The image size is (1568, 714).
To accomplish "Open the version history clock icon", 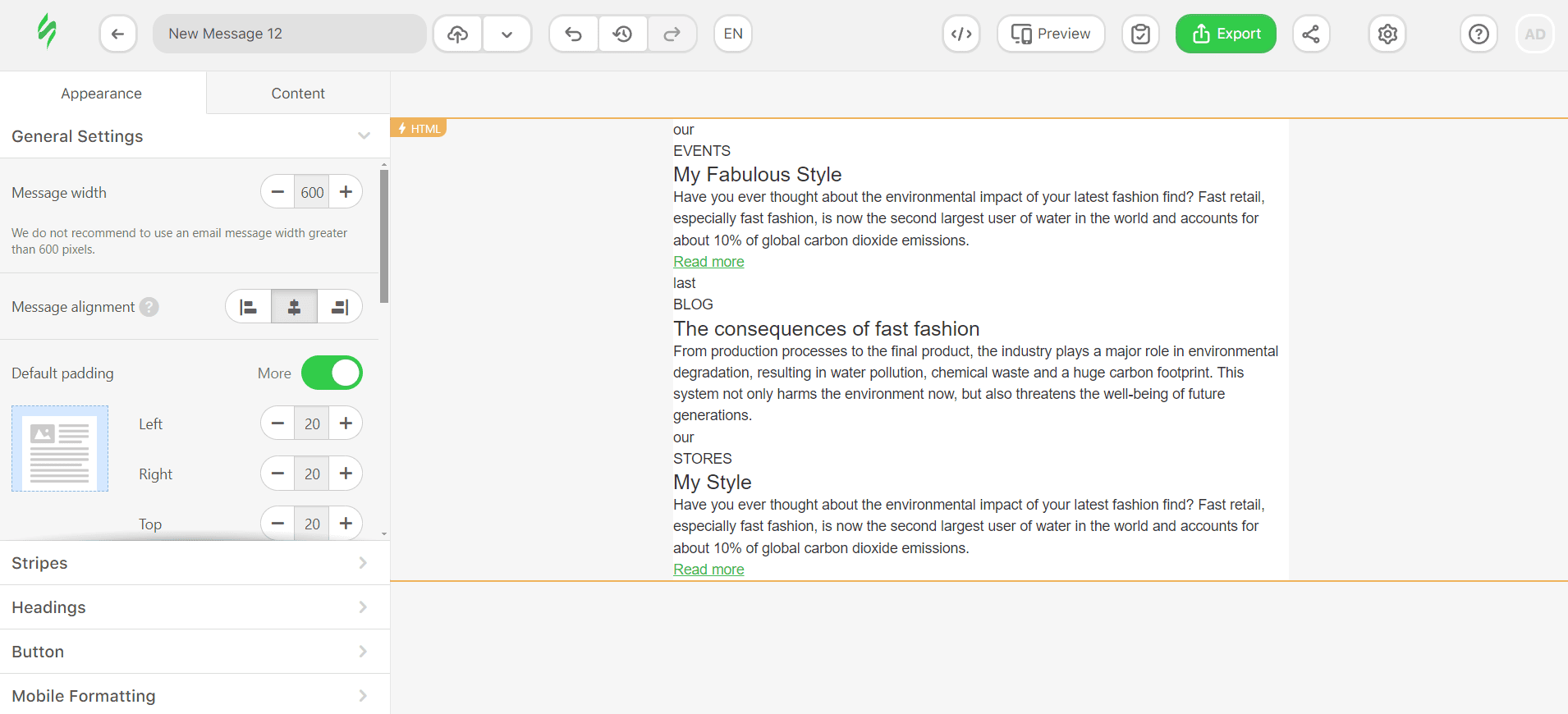I will [x=623, y=34].
